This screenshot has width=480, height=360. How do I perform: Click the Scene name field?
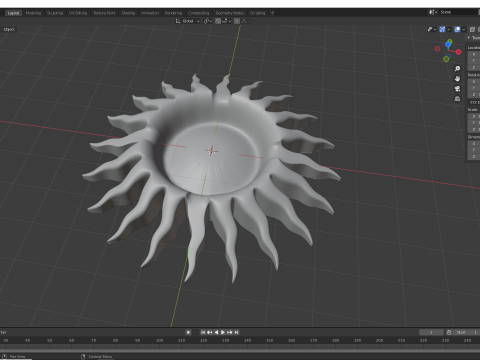(x=458, y=12)
